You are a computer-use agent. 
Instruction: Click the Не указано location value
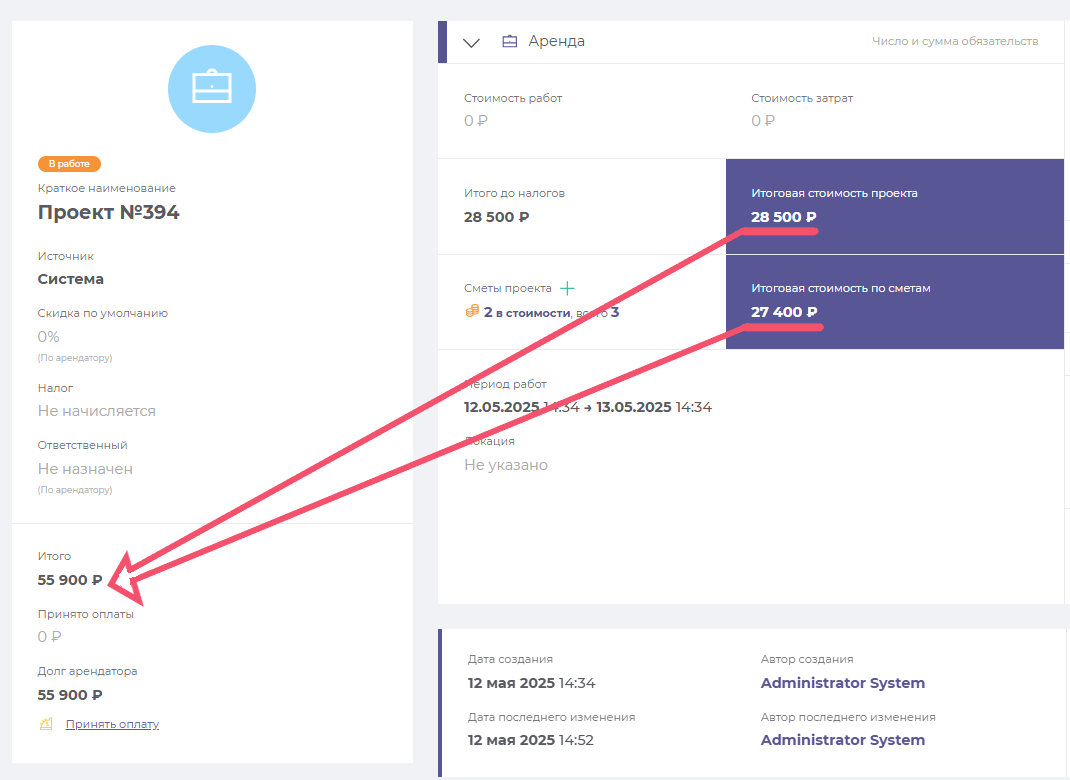pyautogui.click(x=506, y=465)
